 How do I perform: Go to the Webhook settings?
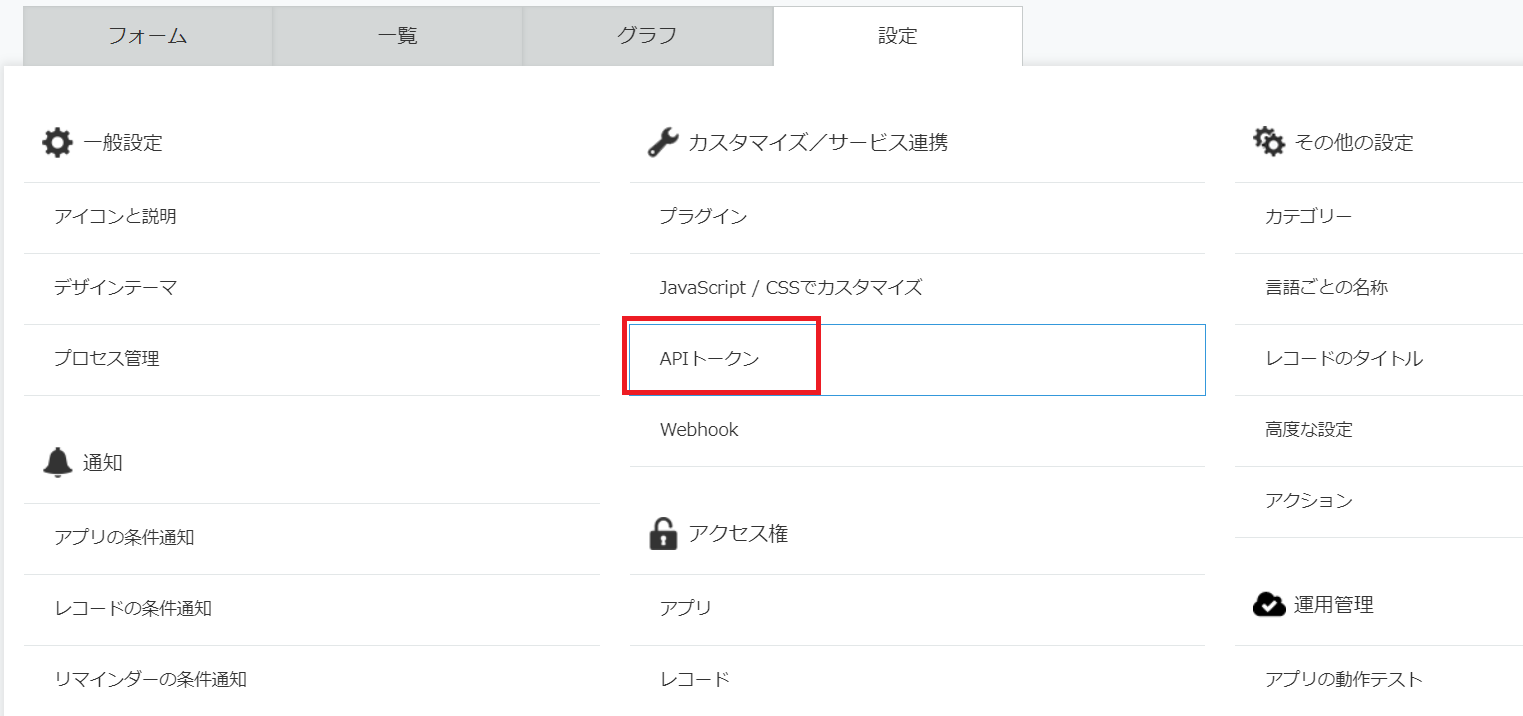(x=699, y=430)
